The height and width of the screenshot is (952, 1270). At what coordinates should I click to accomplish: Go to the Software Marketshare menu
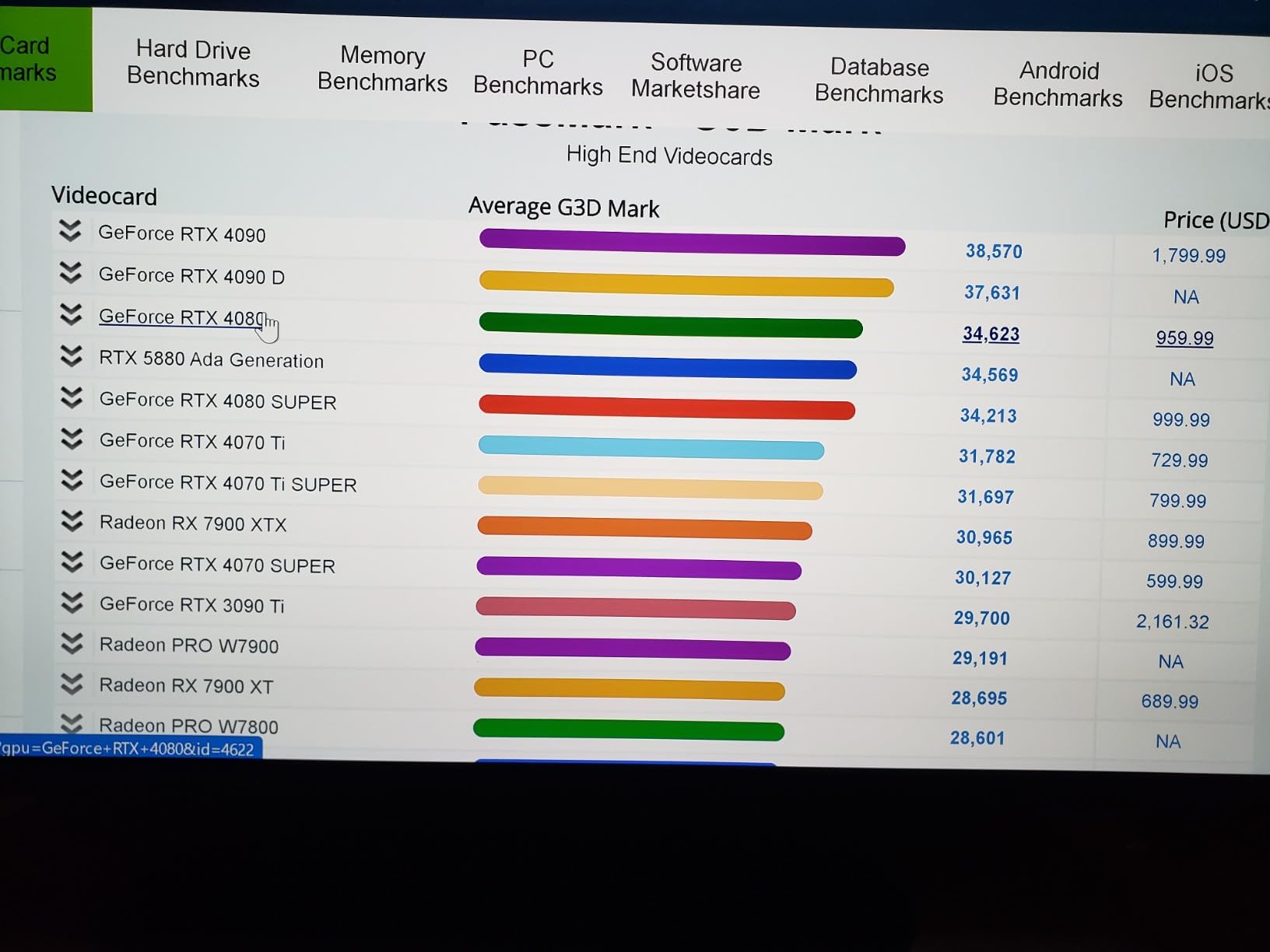click(x=695, y=76)
